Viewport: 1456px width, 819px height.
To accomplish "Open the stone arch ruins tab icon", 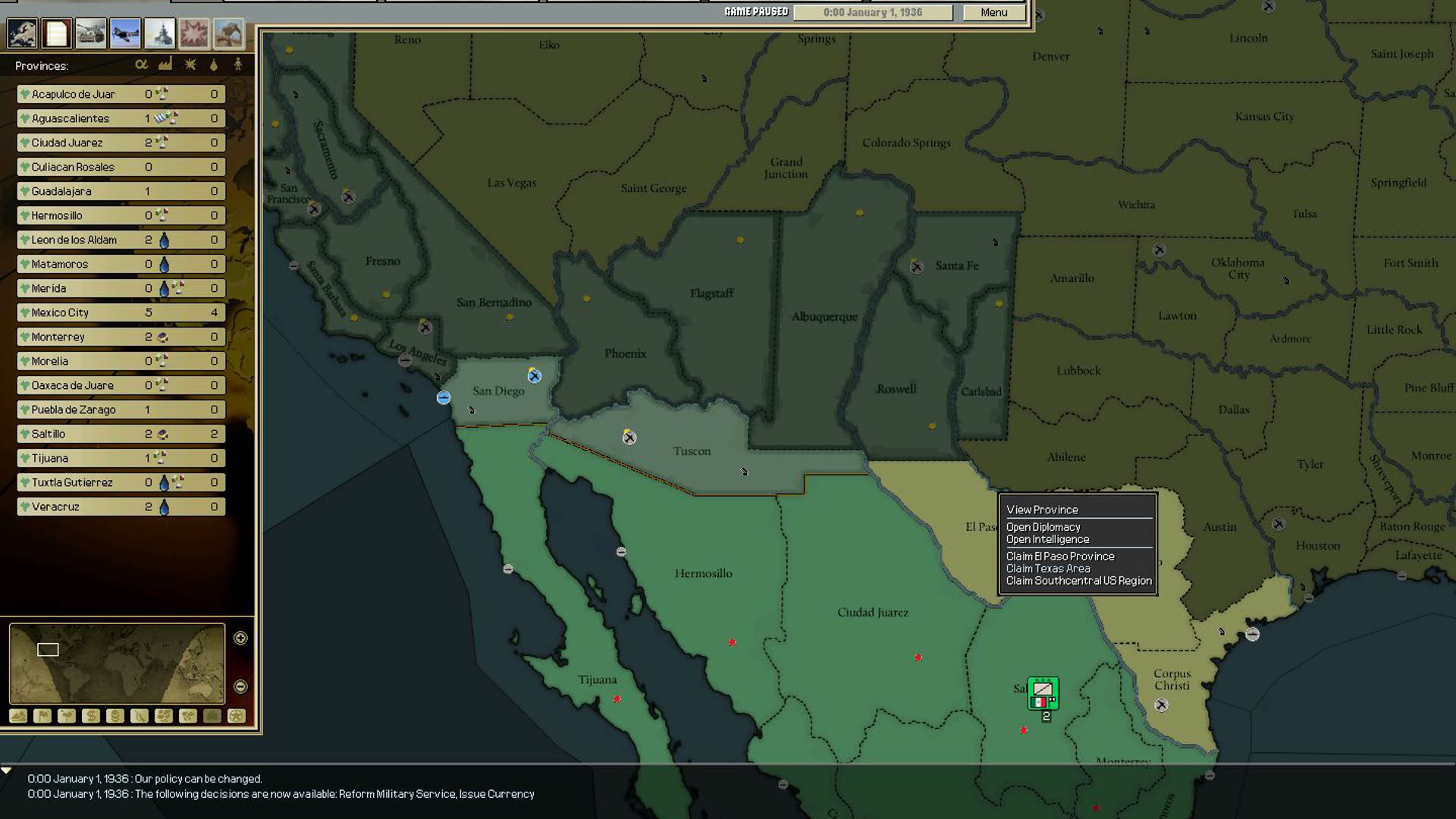I will 229,33.
